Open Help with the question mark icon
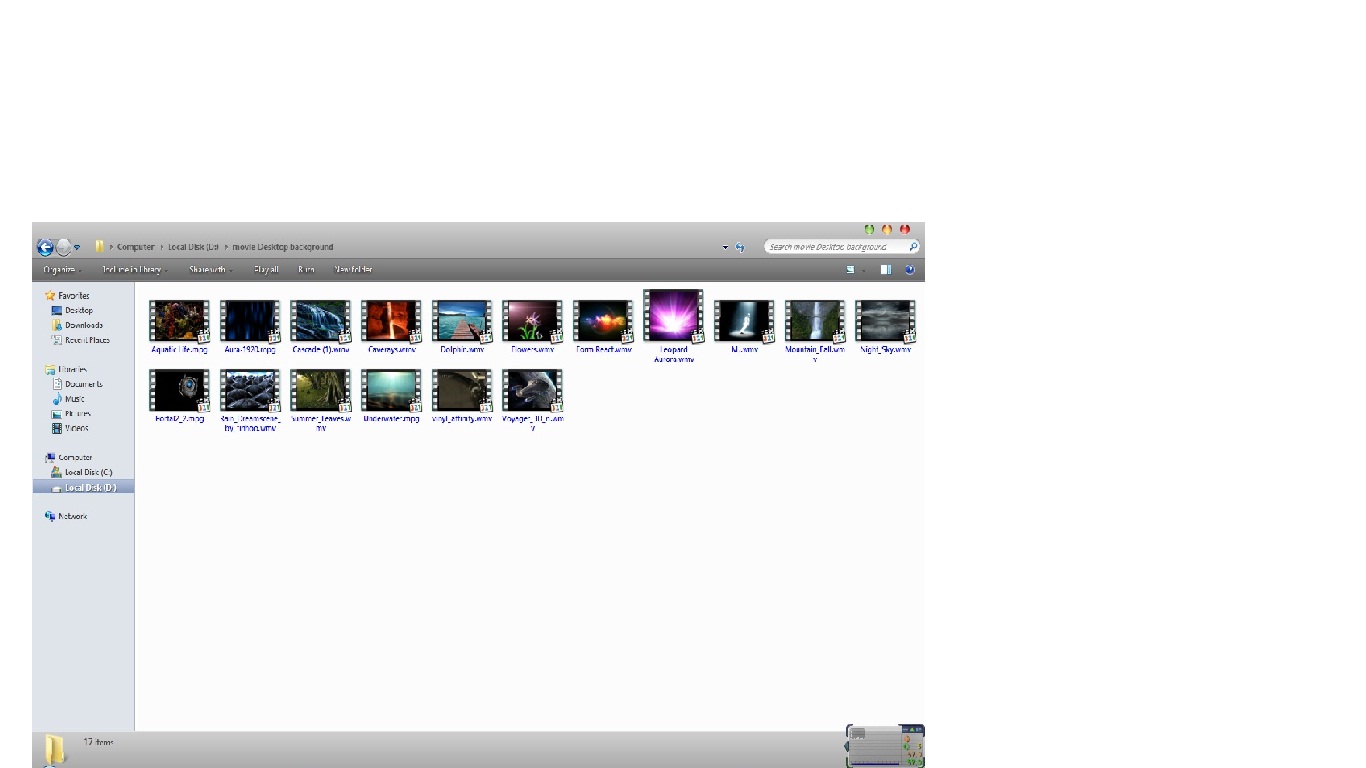 (910, 270)
